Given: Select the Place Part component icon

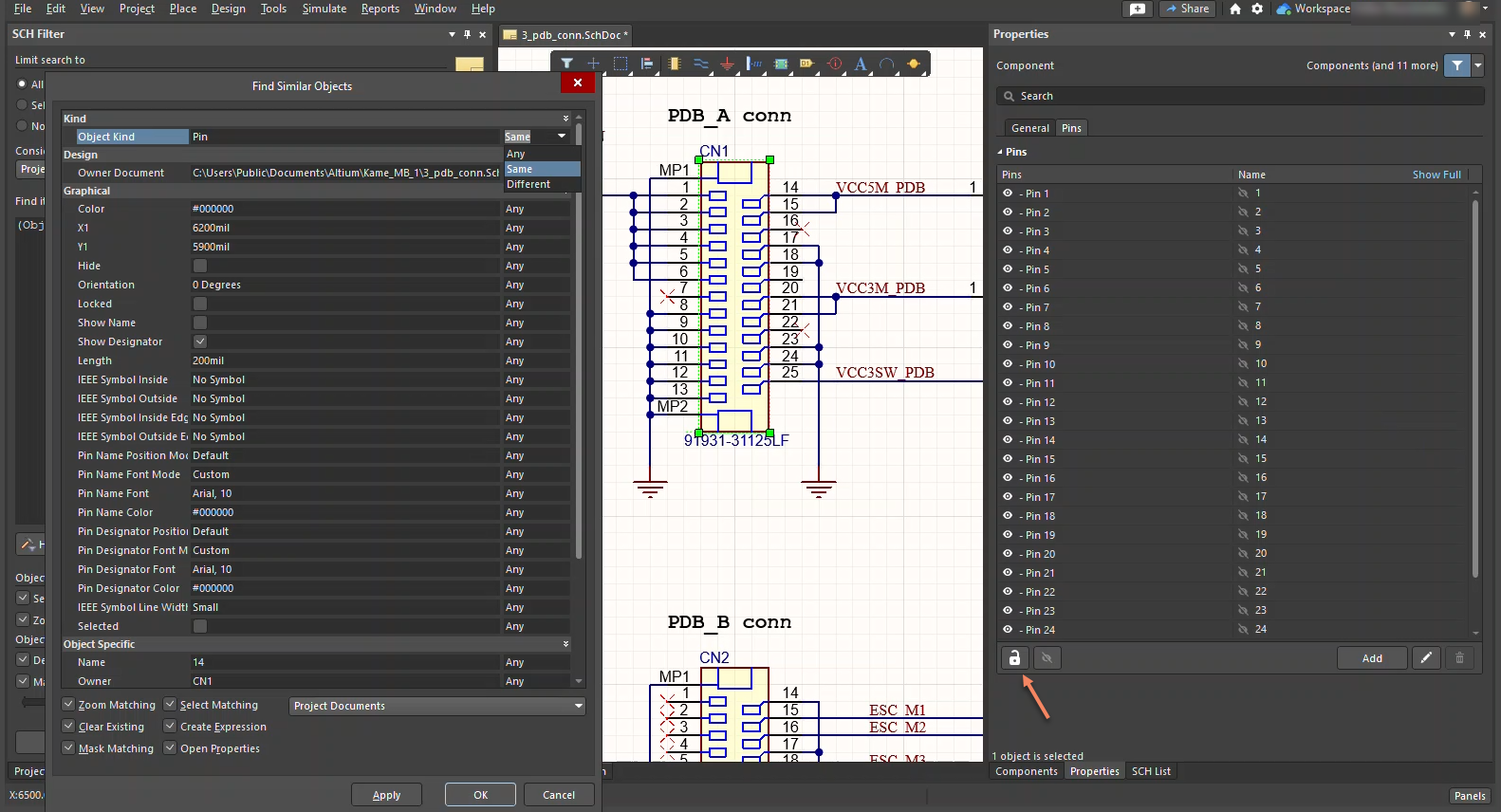Looking at the screenshot, I should point(674,64).
